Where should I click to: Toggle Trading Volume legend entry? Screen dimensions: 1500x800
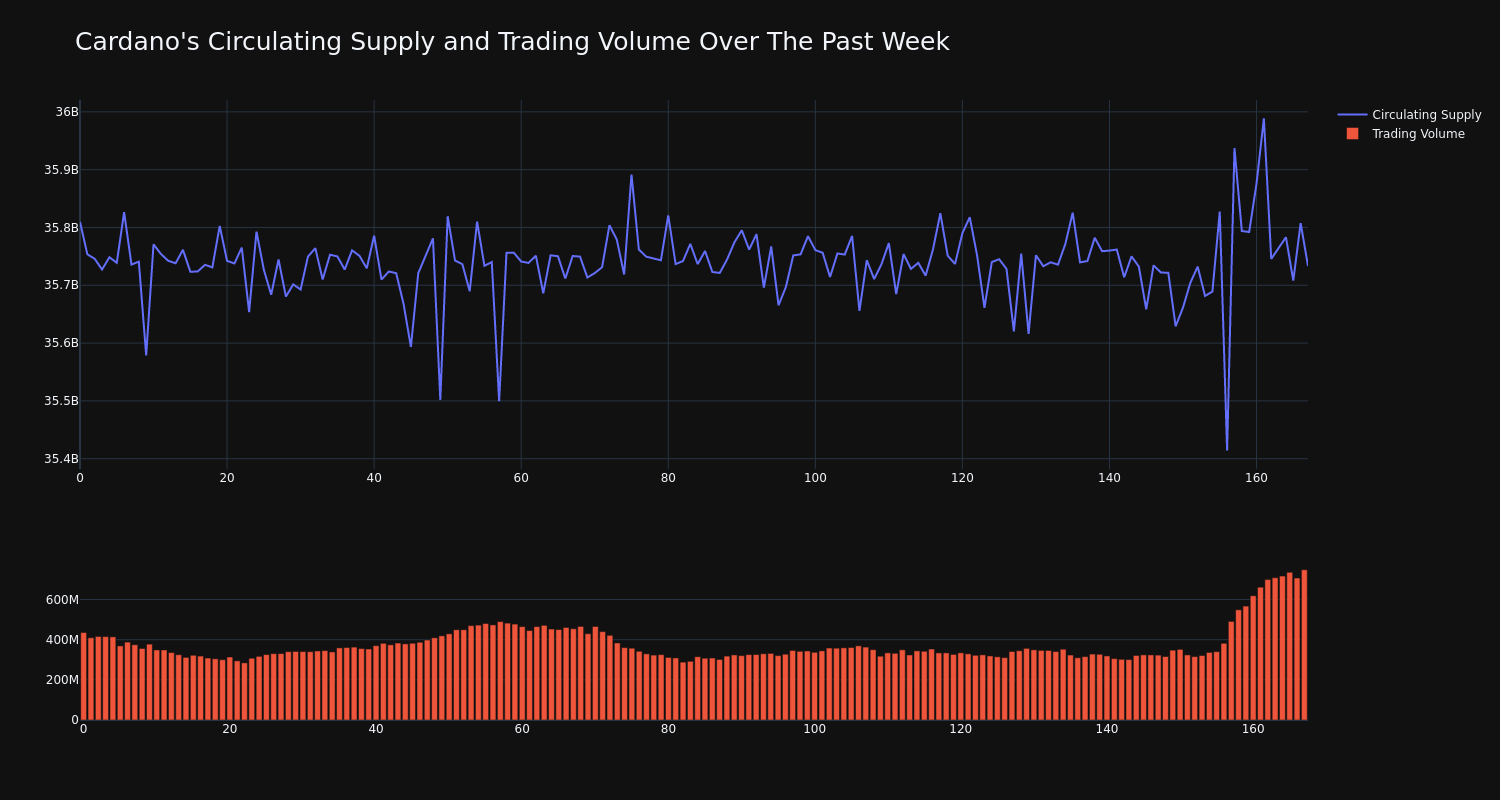click(1405, 134)
